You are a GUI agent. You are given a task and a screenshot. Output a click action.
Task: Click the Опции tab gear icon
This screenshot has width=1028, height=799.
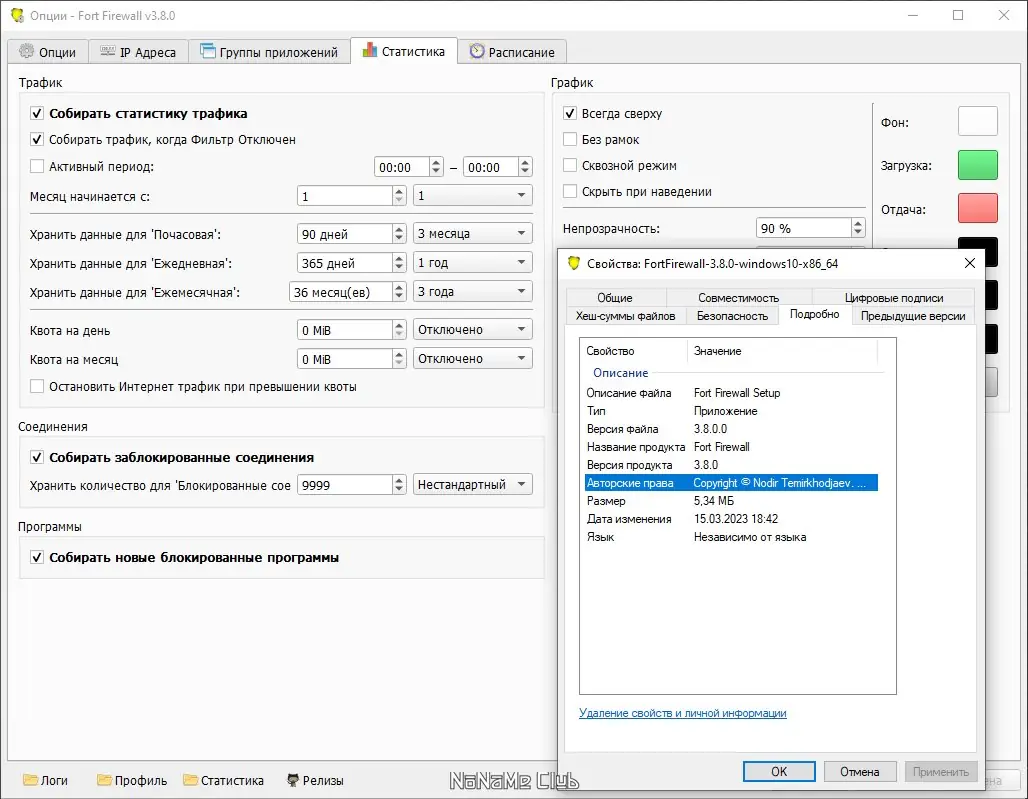[x=26, y=51]
